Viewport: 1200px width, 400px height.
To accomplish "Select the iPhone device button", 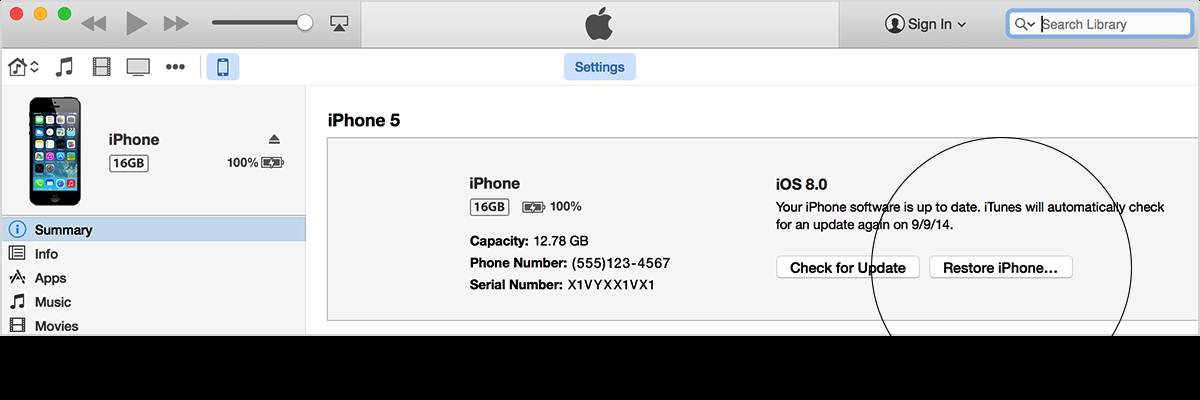I will tap(222, 67).
